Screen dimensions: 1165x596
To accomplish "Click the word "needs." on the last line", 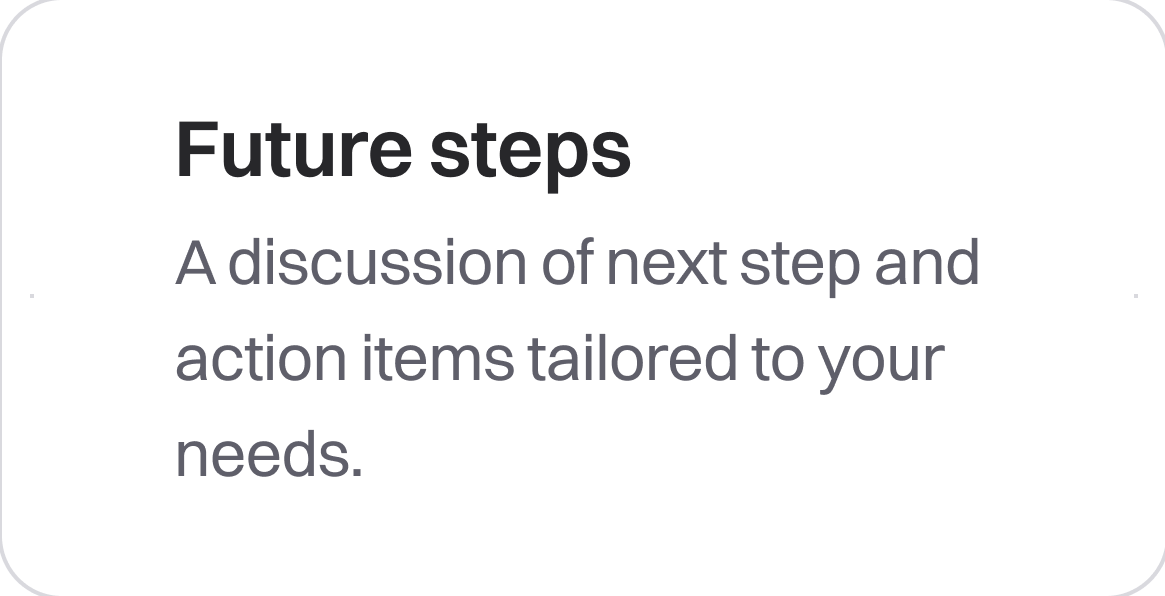I will pos(269,454).
